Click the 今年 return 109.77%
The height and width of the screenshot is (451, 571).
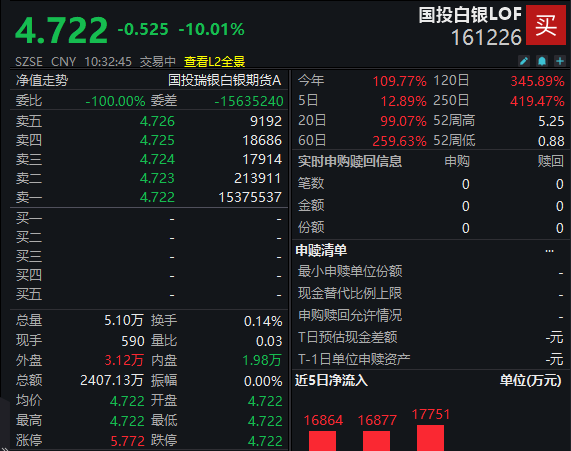point(399,81)
